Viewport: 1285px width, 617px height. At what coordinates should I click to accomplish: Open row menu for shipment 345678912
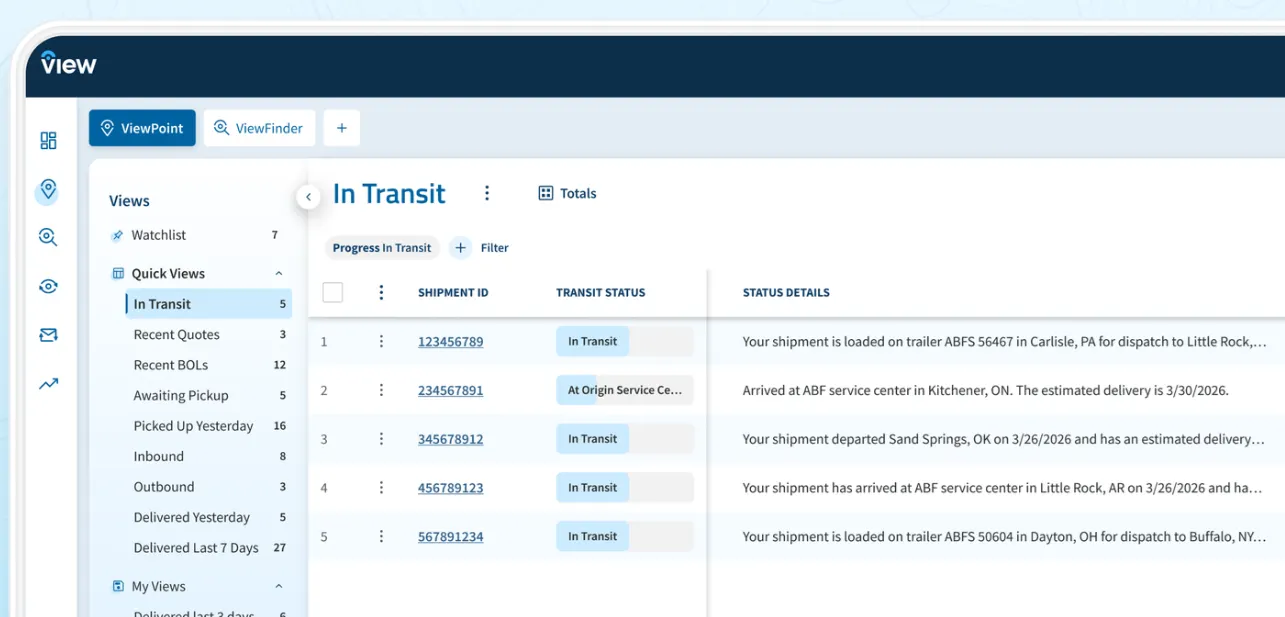381,439
